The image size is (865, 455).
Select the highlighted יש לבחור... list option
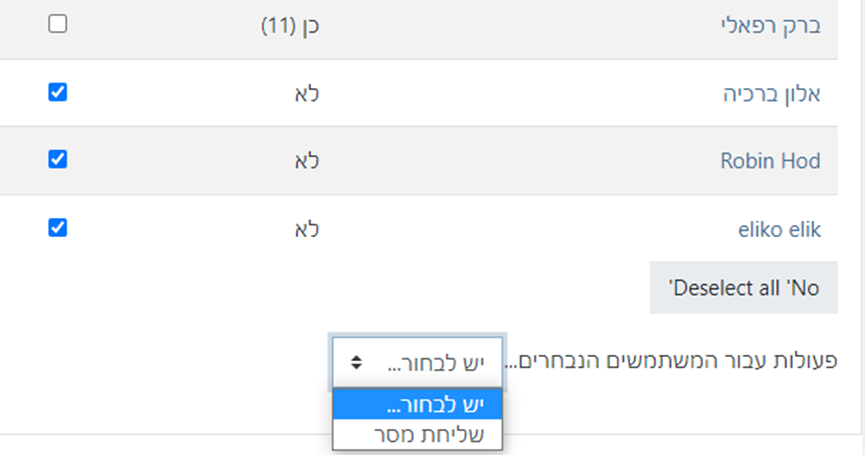coord(417,405)
